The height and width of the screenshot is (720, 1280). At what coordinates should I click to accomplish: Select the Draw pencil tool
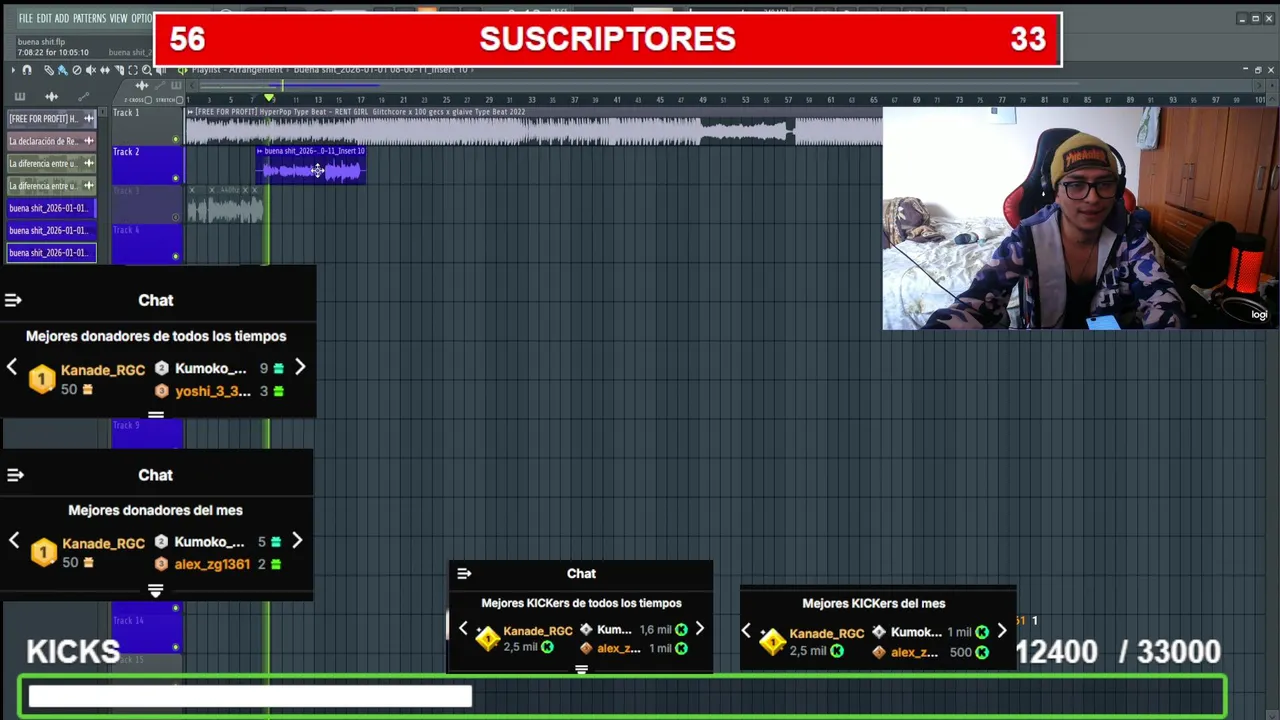click(x=49, y=70)
